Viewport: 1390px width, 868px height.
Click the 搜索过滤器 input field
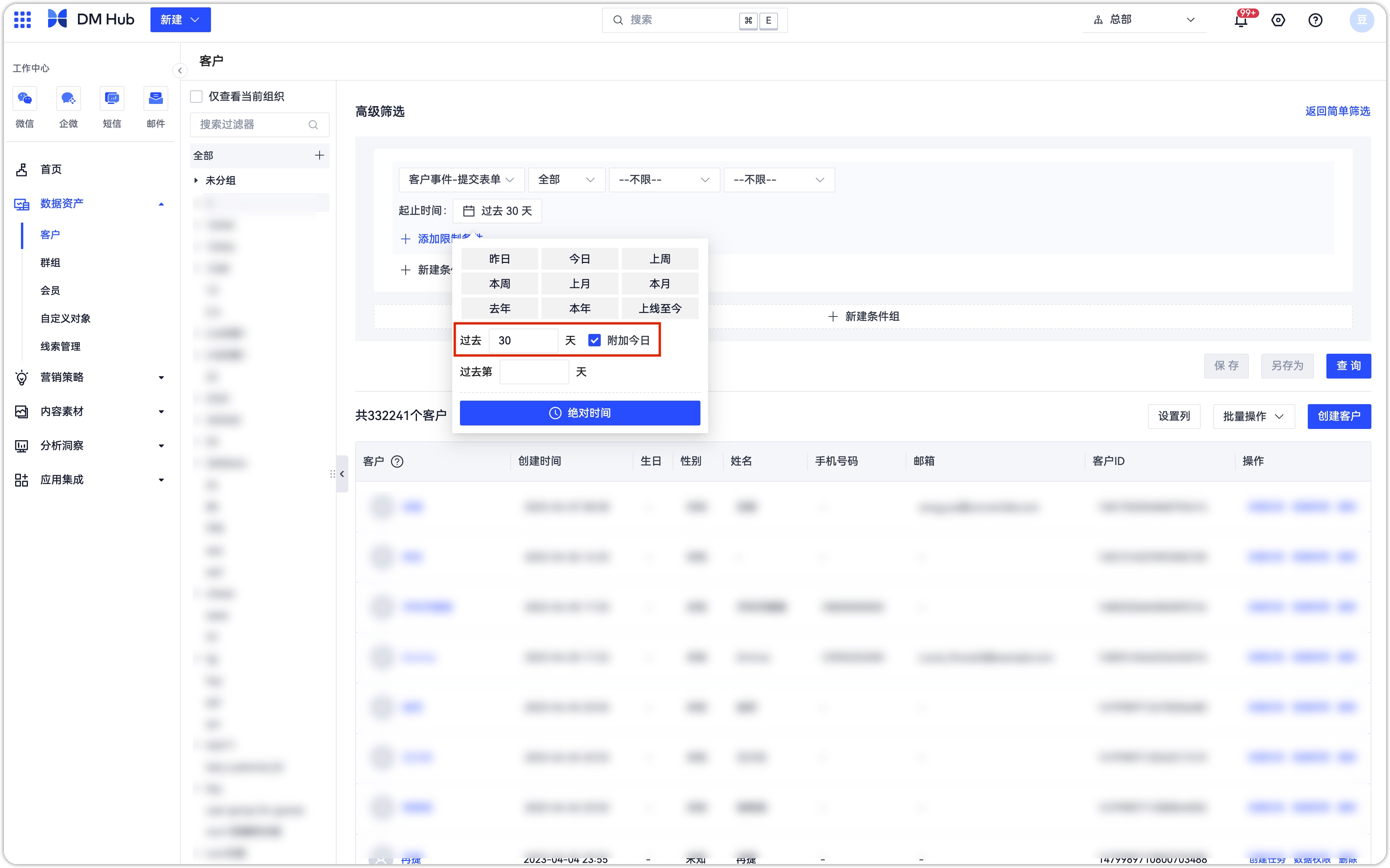tap(259, 124)
